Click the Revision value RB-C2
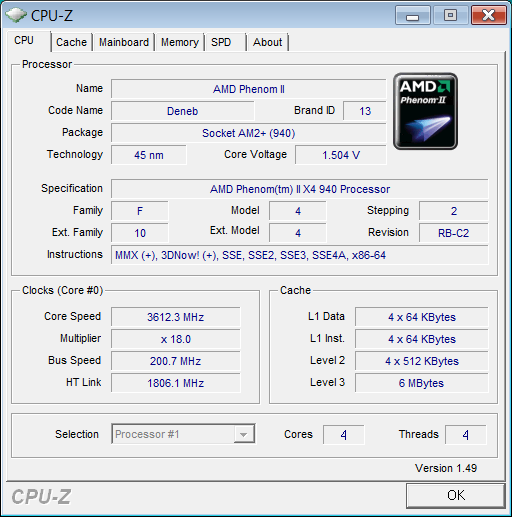This screenshot has width=512, height=517. [454, 233]
